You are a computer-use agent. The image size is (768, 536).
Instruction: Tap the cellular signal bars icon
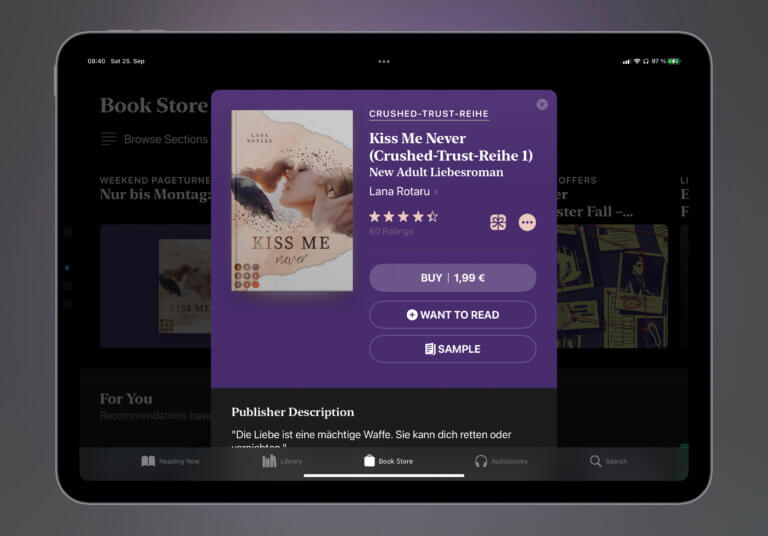coord(626,62)
